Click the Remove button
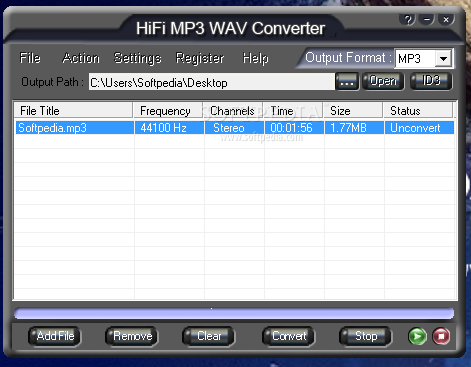Viewport: 471px width, 367px height. [132, 336]
